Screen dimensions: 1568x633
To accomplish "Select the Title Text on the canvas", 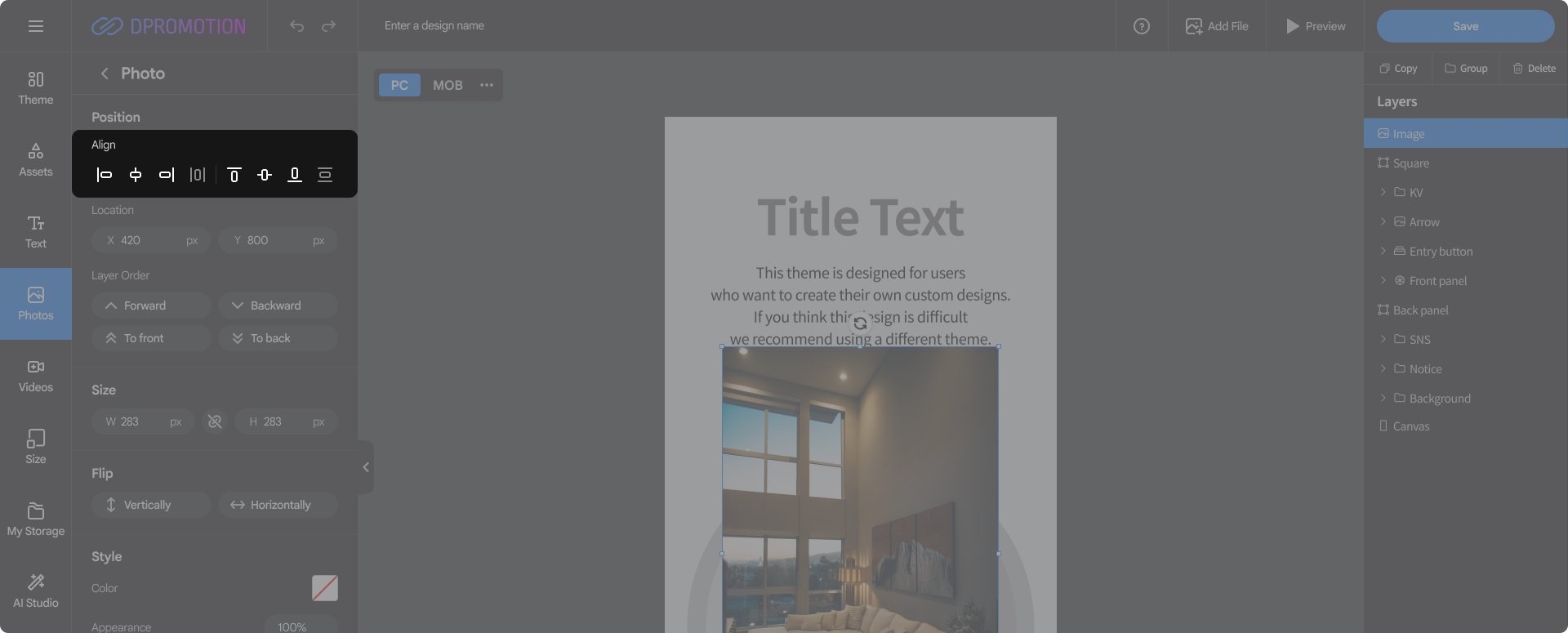I will [861, 217].
